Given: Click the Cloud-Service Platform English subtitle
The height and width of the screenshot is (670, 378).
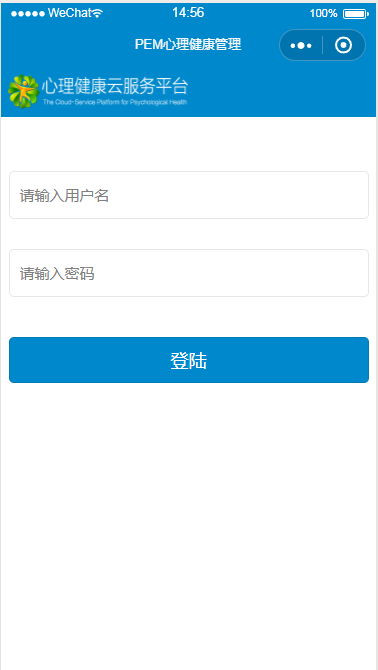Looking at the screenshot, I should (x=114, y=102).
